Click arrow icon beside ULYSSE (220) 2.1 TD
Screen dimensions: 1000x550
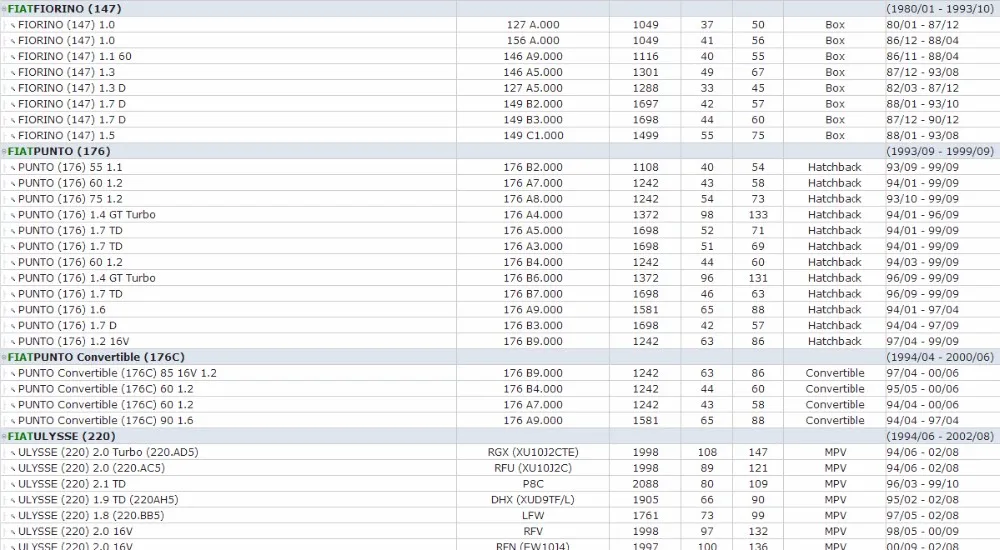point(13,484)
